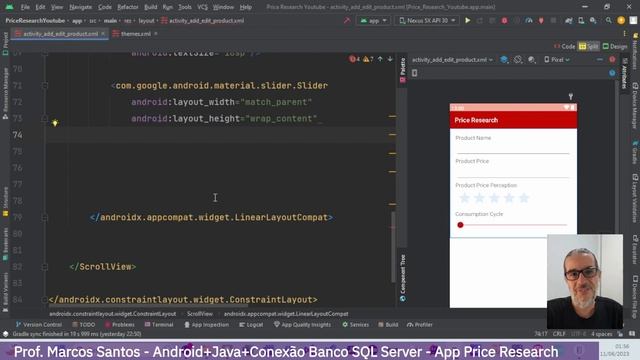Open App Quality Insights tool window
Viewport: 640px width, 360px height.
click(x=302, y=325)
